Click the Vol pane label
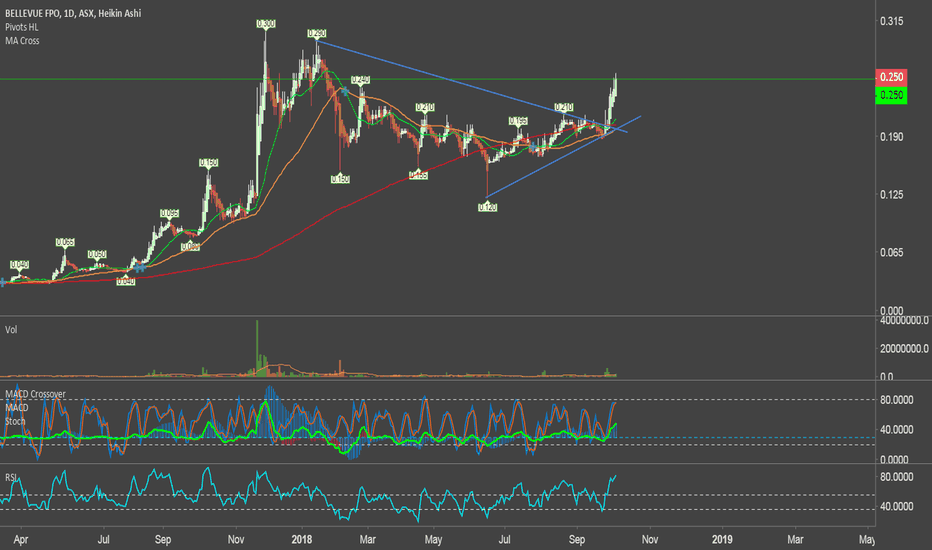This screenshot has width=932, height=550. [11, 329]
